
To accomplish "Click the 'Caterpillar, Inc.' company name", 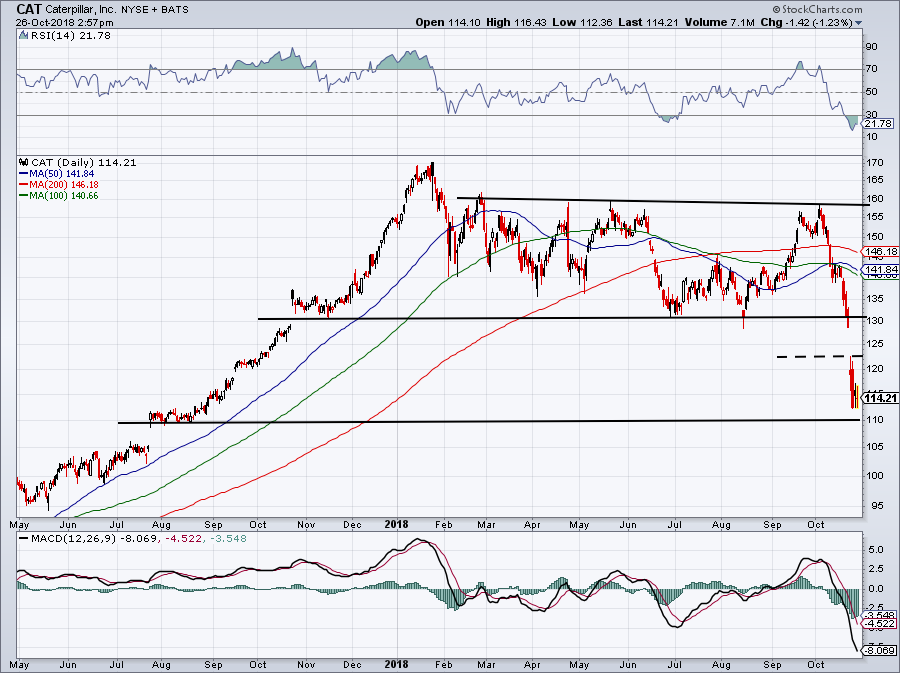I will click(82, 10).
